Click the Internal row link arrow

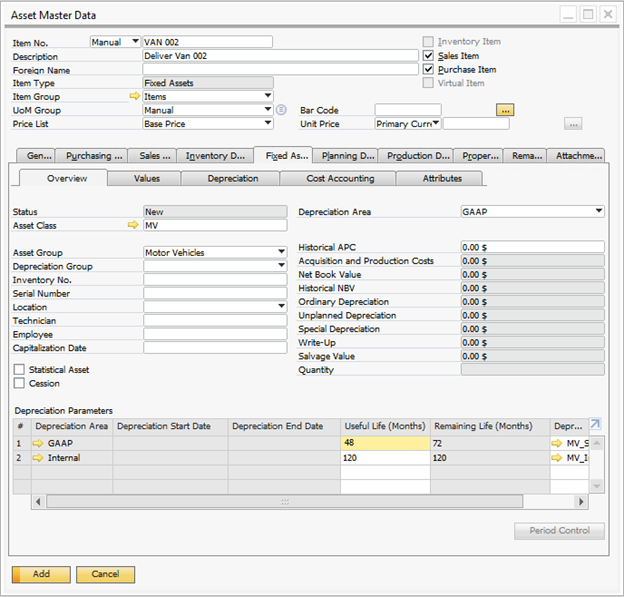coord(38,458)
